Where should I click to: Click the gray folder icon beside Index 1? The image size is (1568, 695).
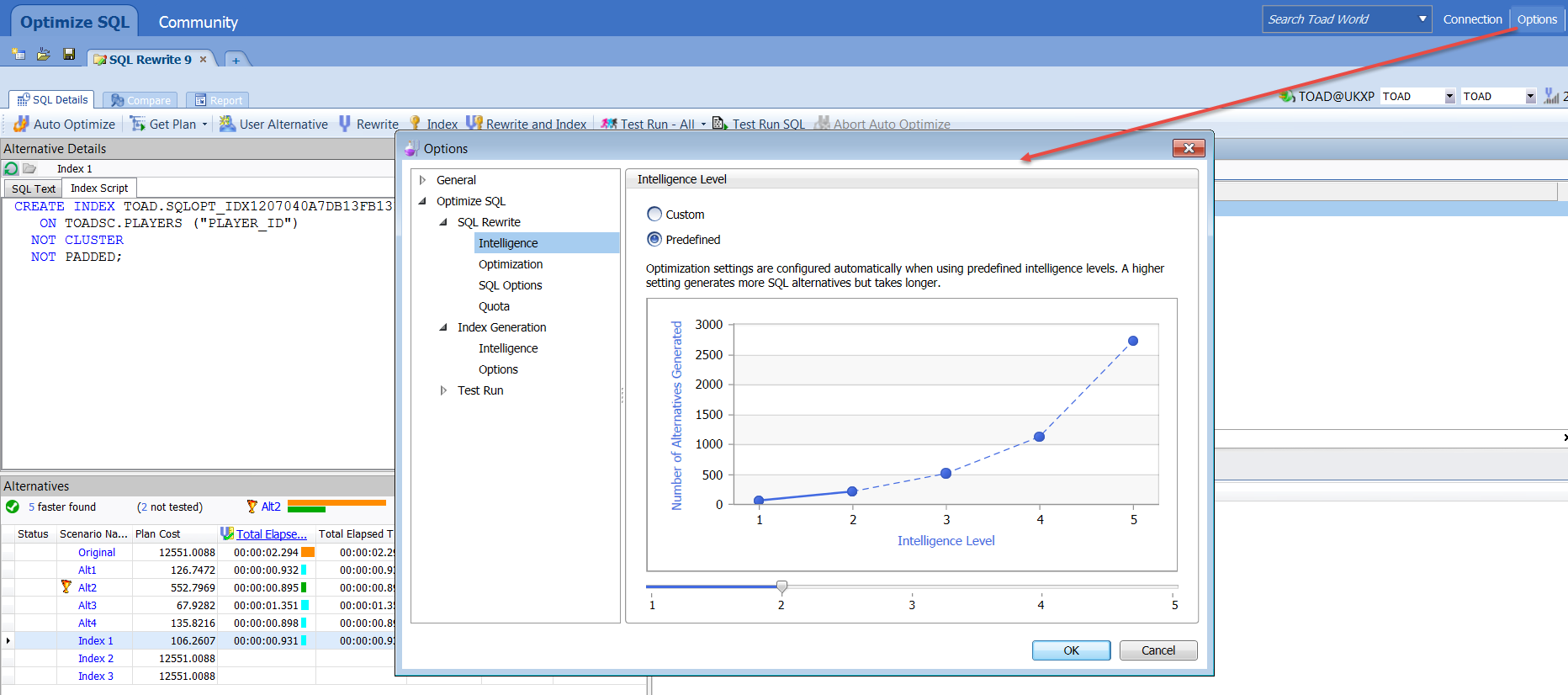tap(29, 168)
